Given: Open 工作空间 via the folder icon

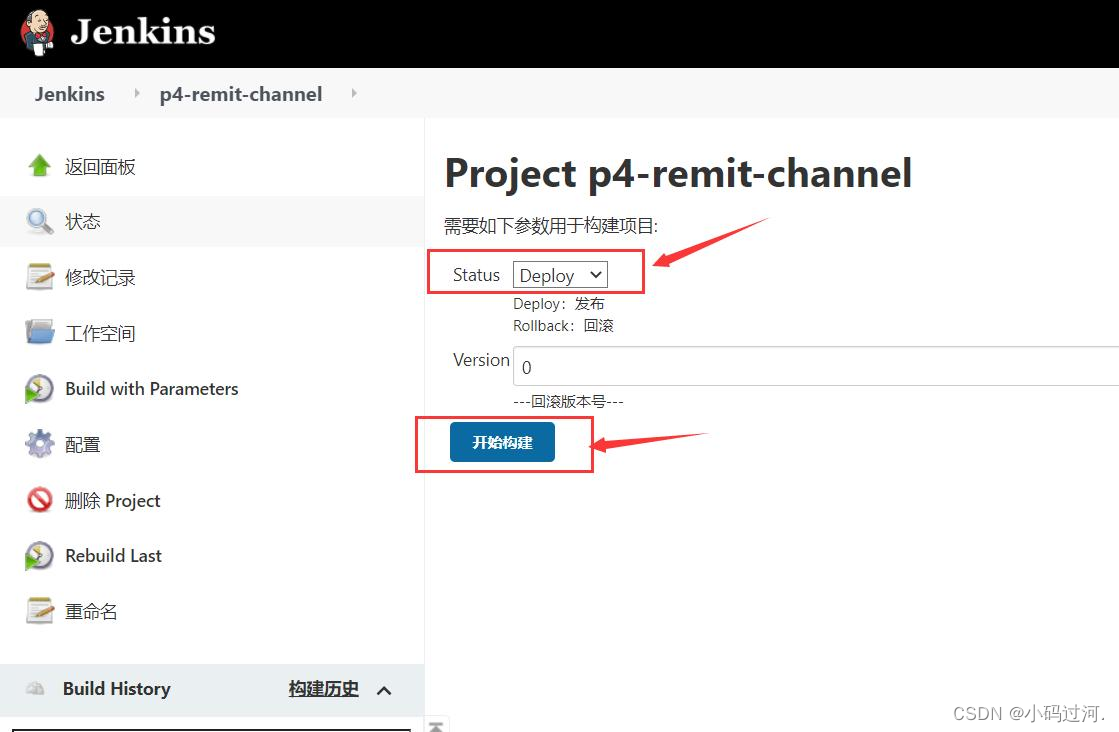Looking at the screenshot, I should pyautogui.click(x=39, y=332).
